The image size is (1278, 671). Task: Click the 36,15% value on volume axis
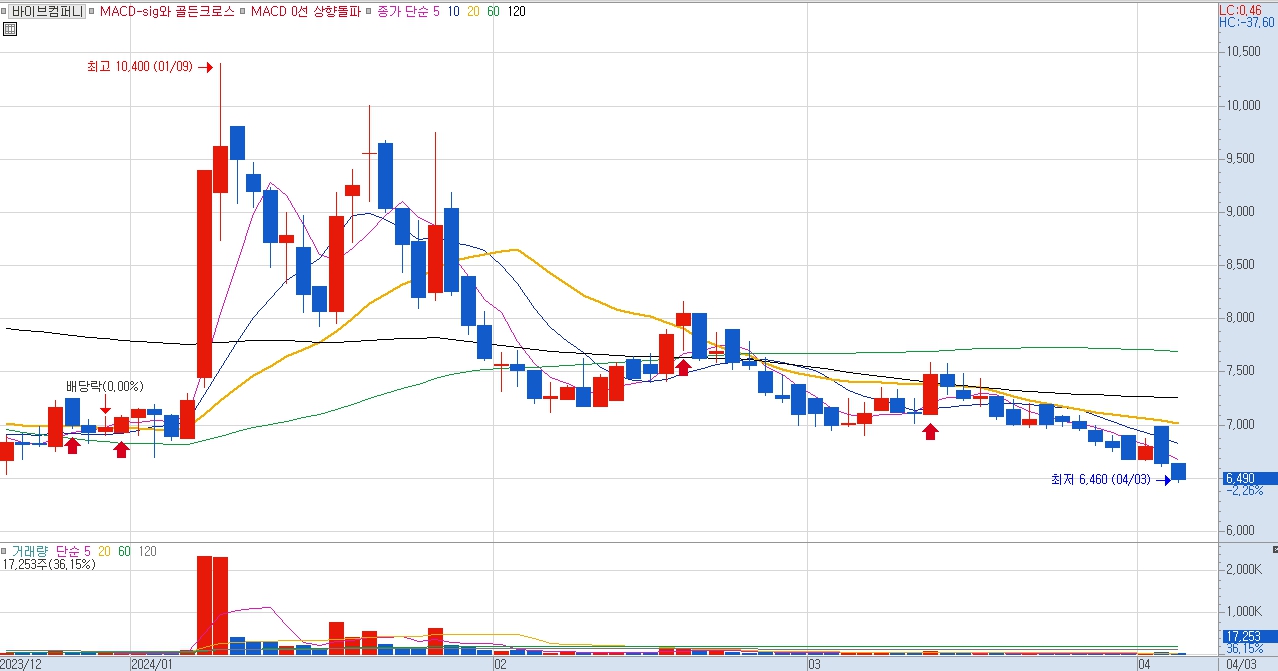(x=1244, y=648)
